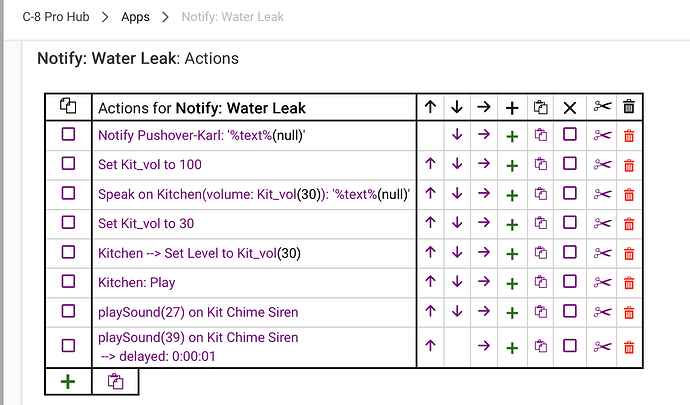
Task: Click the header trash icon in actions table
Action: click(629, 107)
